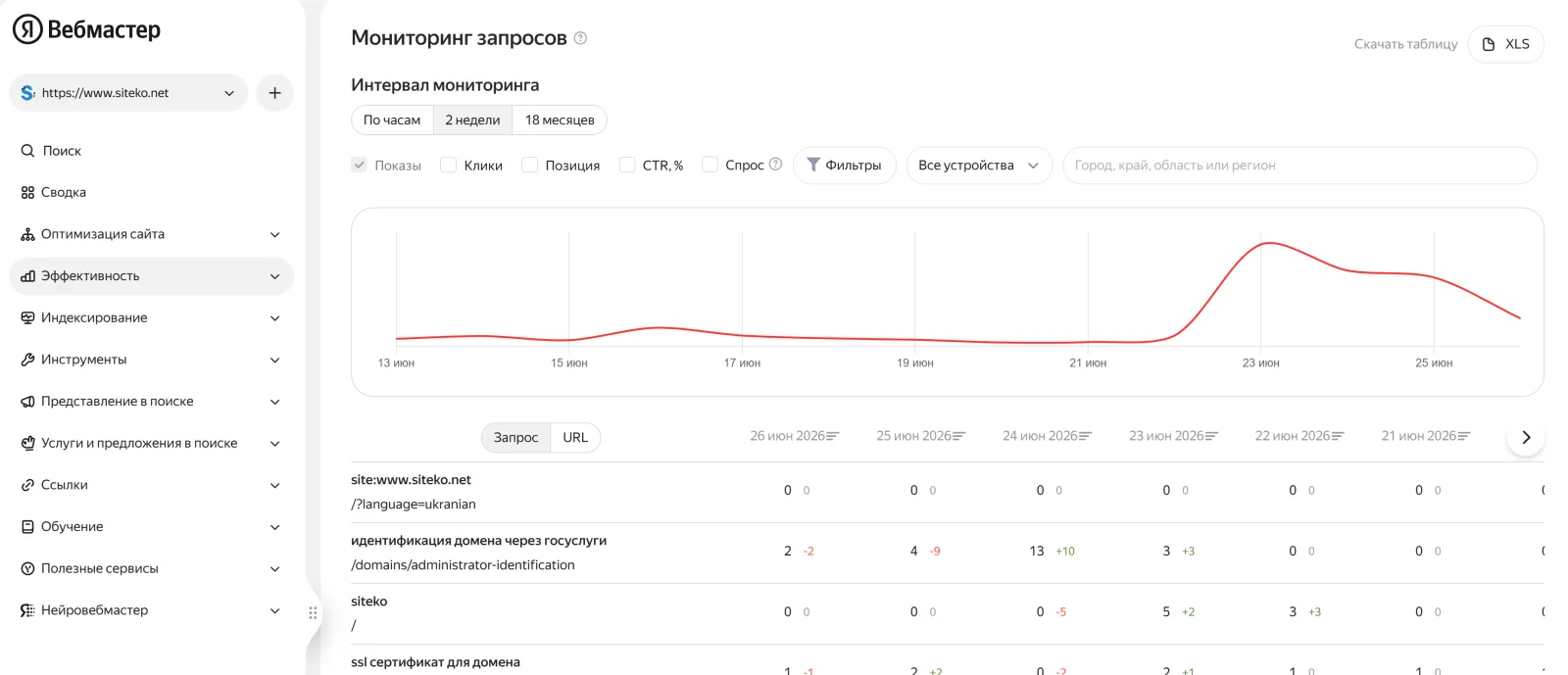Sort by 21 июн 2026 column icon

(x=1465, y=436)
